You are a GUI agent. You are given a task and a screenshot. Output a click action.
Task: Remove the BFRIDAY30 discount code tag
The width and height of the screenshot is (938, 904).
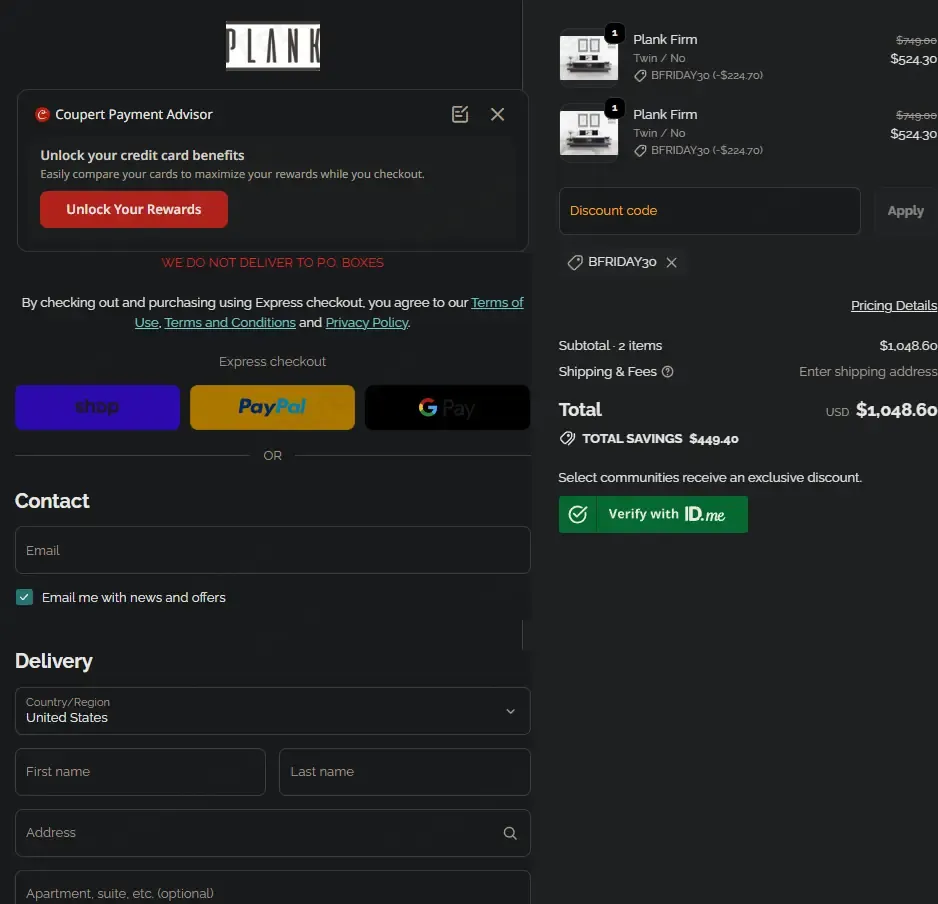(x=672, y=262)
